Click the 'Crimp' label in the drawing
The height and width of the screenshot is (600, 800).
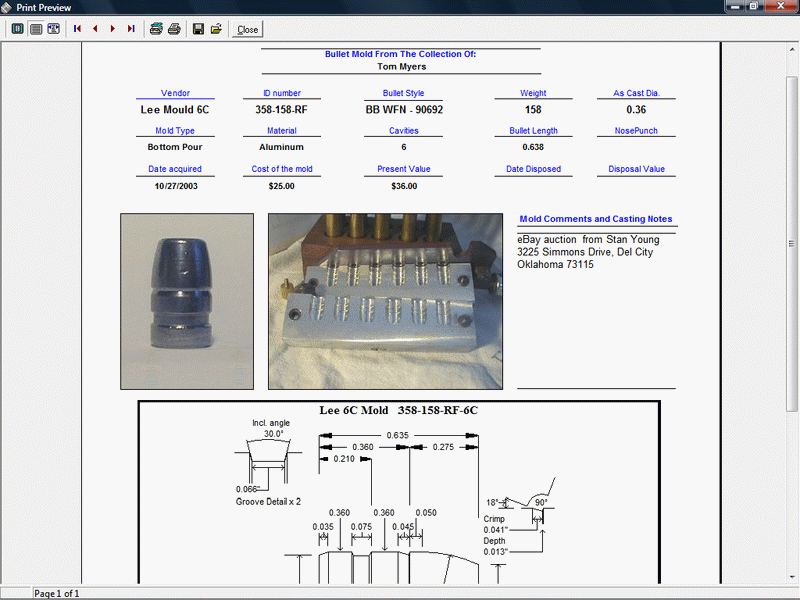point(494,519)
